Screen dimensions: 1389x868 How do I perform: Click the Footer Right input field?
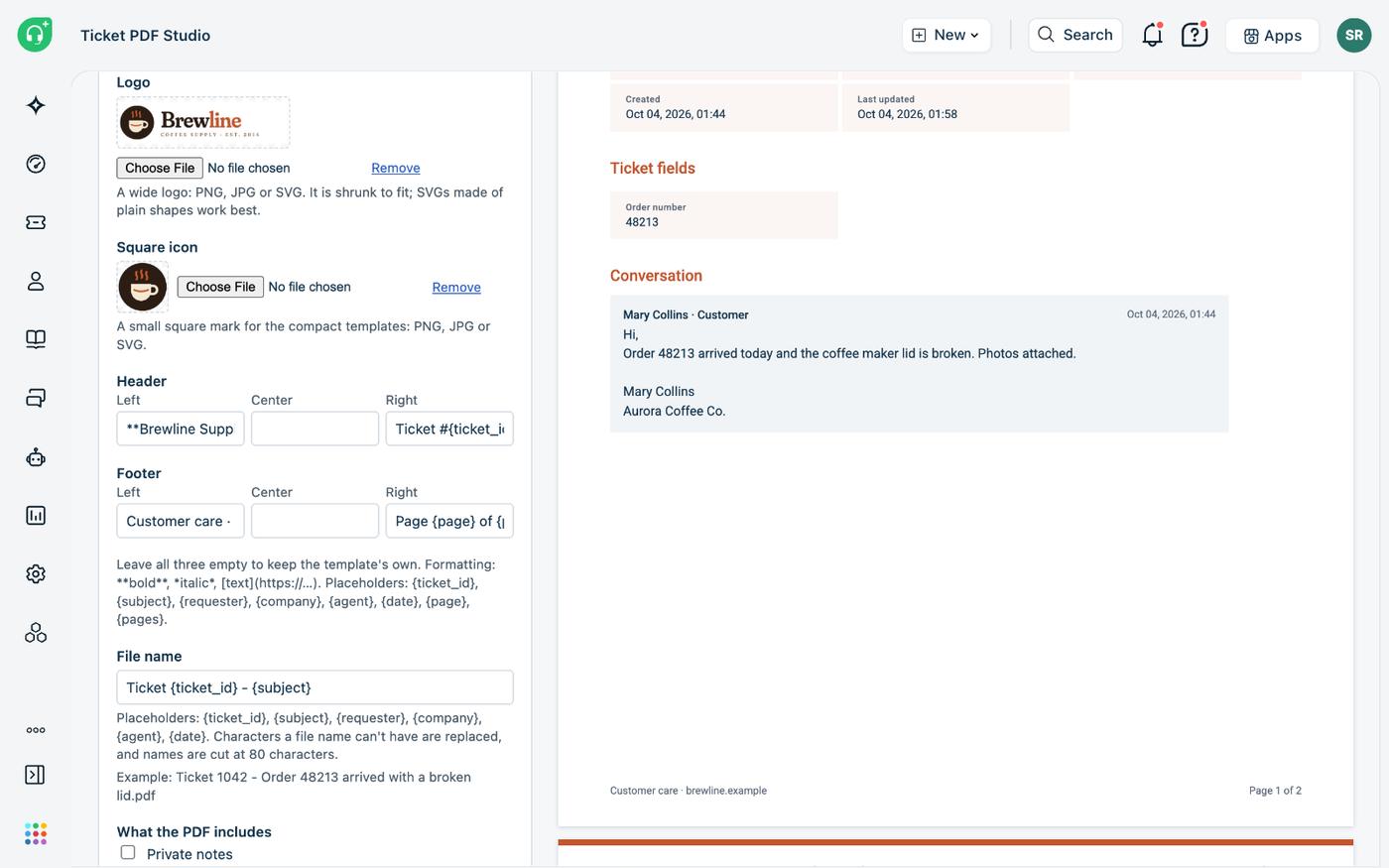(449, 521)
